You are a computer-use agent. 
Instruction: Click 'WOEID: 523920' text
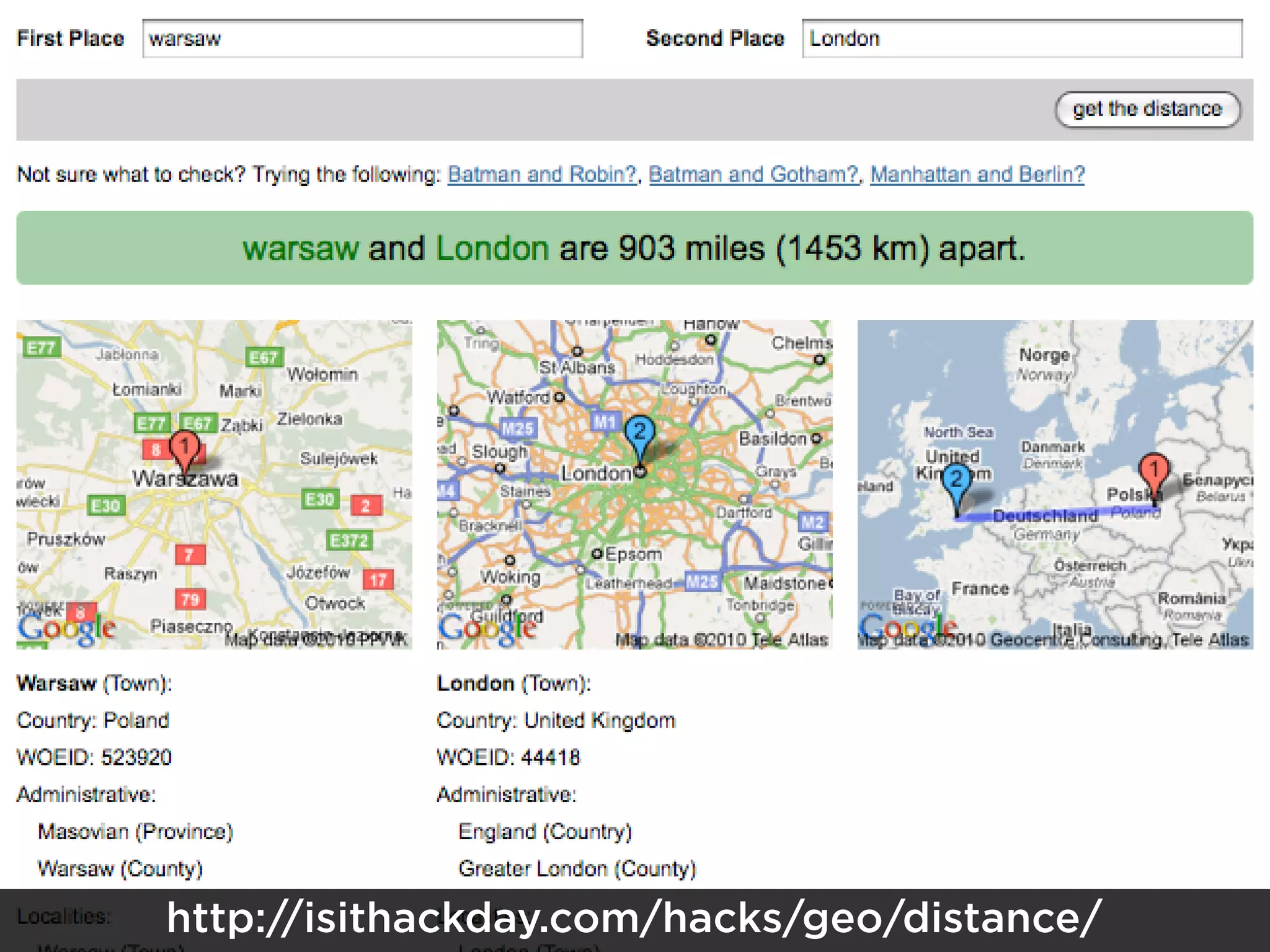pos(94,757)
